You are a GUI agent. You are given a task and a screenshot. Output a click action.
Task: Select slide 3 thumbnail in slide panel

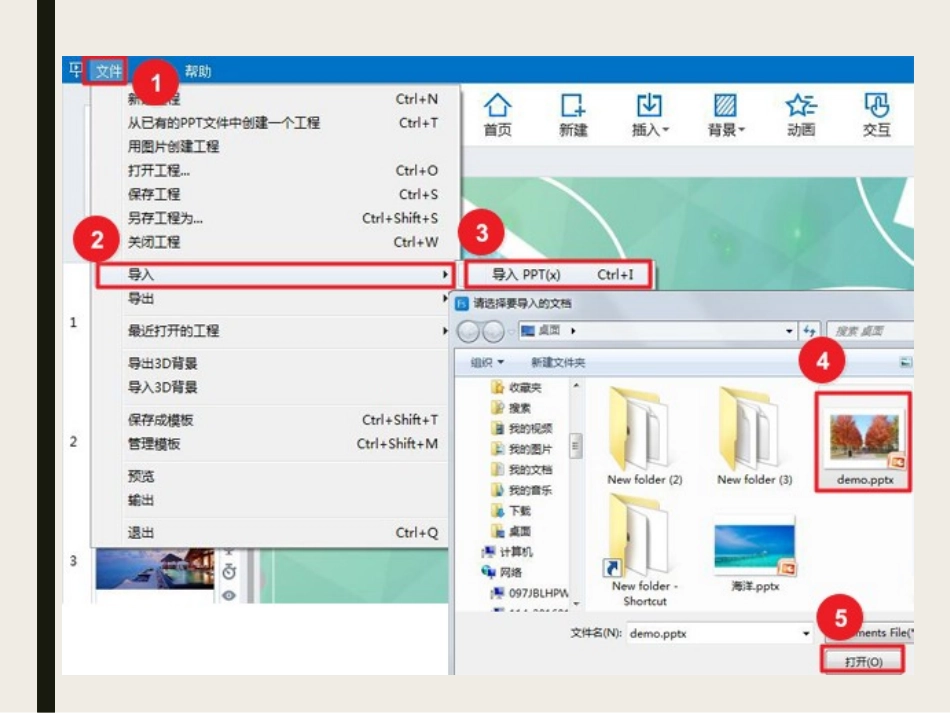point(154,568)
